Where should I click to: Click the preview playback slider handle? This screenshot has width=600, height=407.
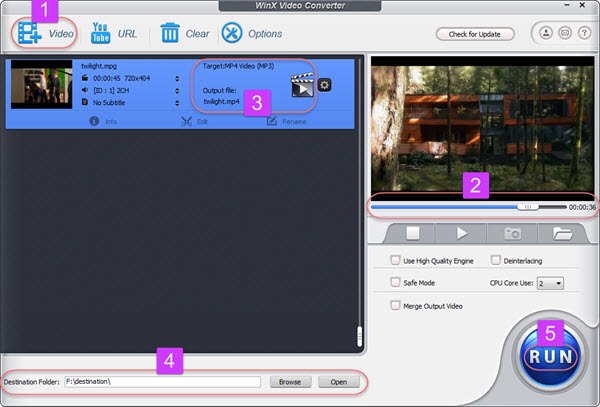pos(528,207)
